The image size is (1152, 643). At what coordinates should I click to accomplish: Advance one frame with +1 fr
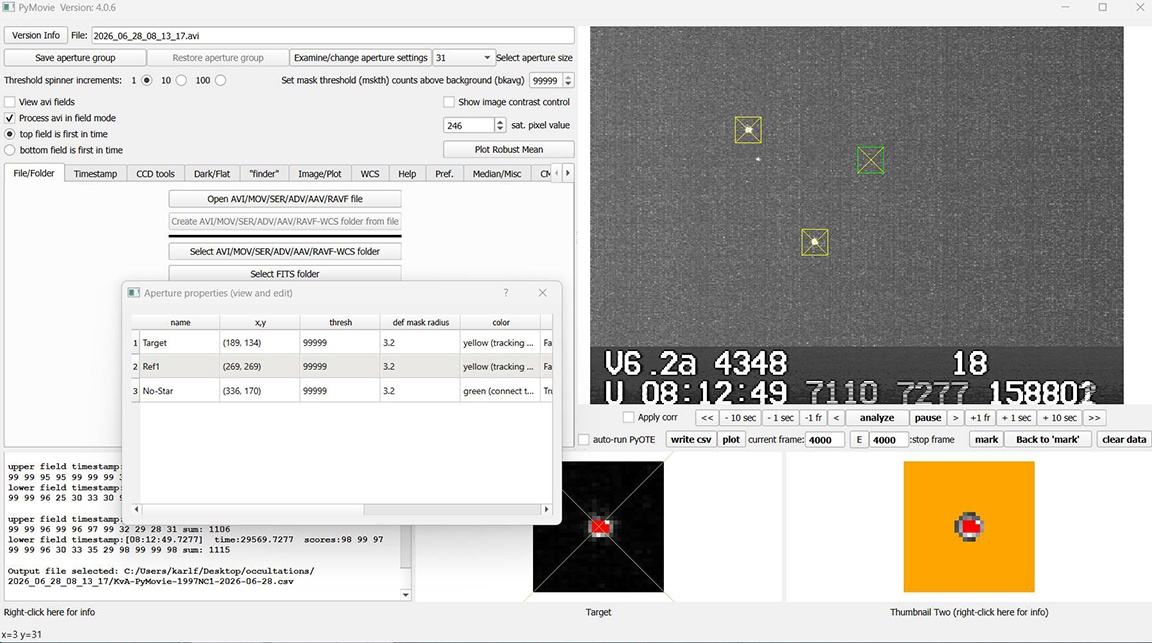tap(980, 417)
